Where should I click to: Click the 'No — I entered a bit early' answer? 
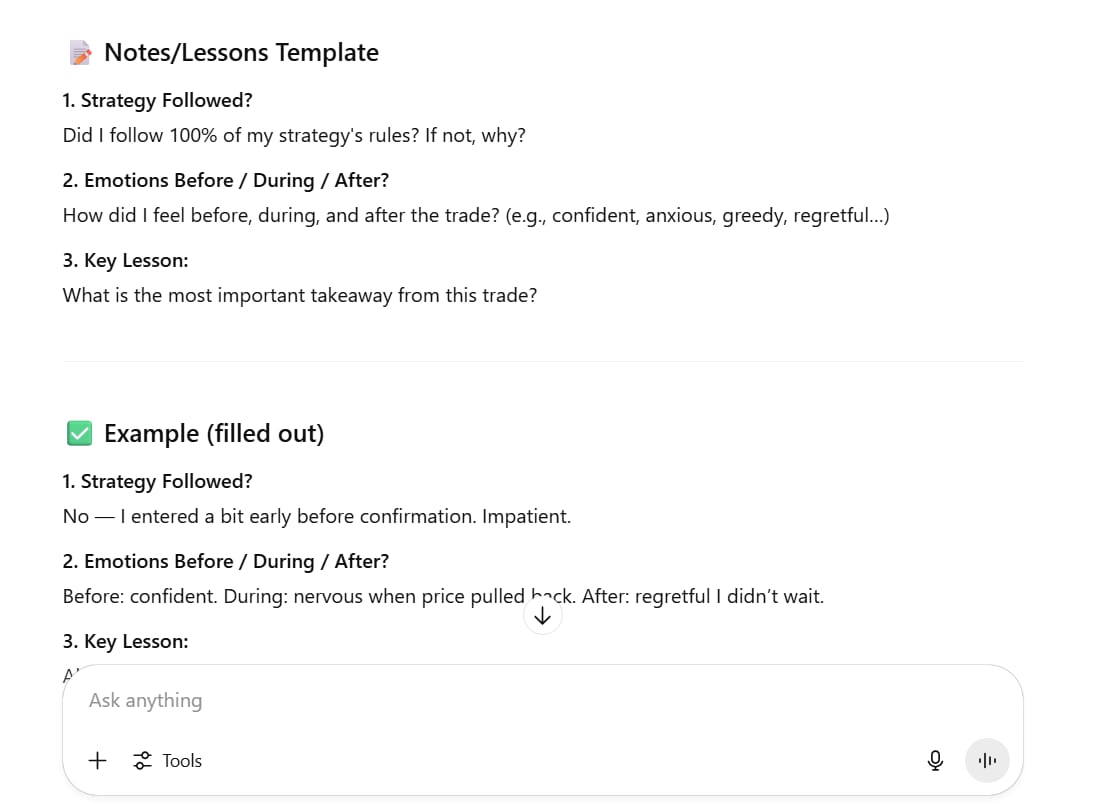[x=316, y=516]
